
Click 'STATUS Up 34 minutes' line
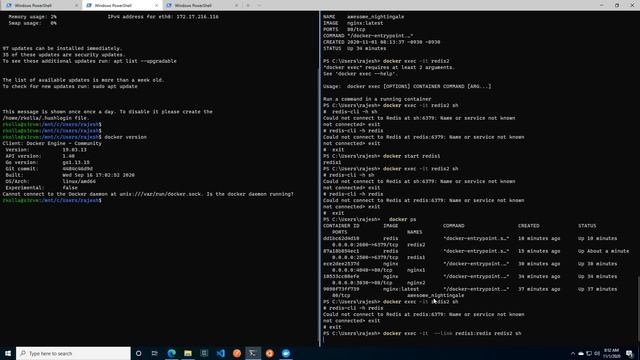tap(354, 49)
